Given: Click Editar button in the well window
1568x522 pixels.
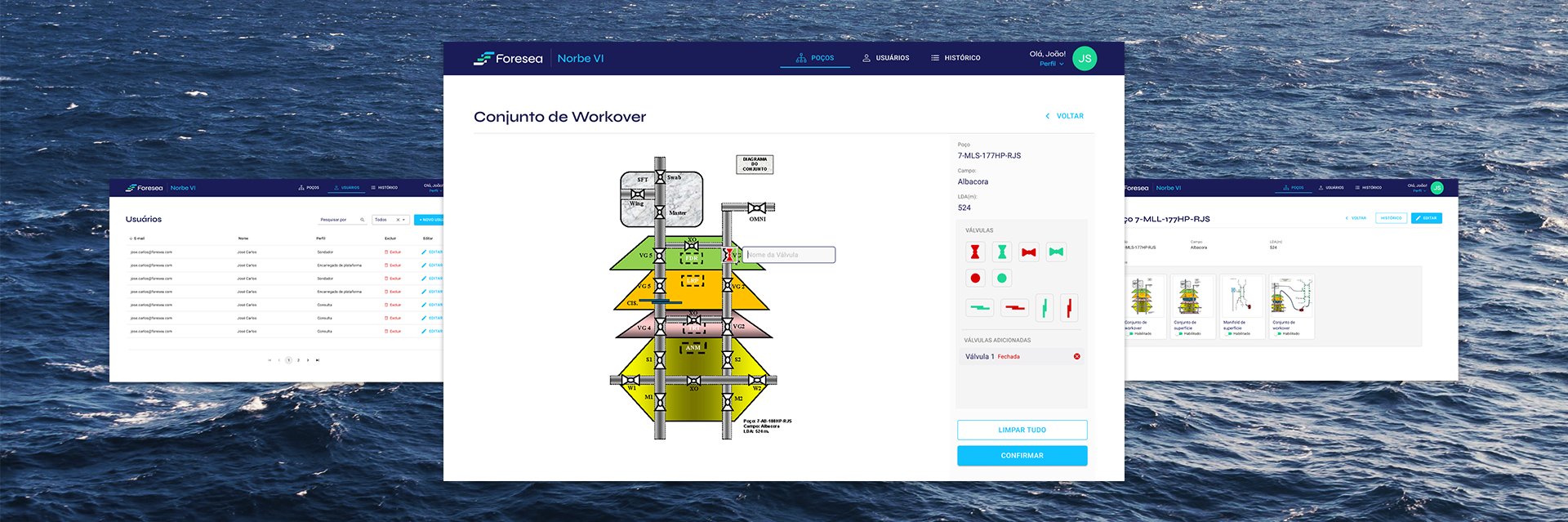Looking at the screenshot, I should [x=1427, y=218].
